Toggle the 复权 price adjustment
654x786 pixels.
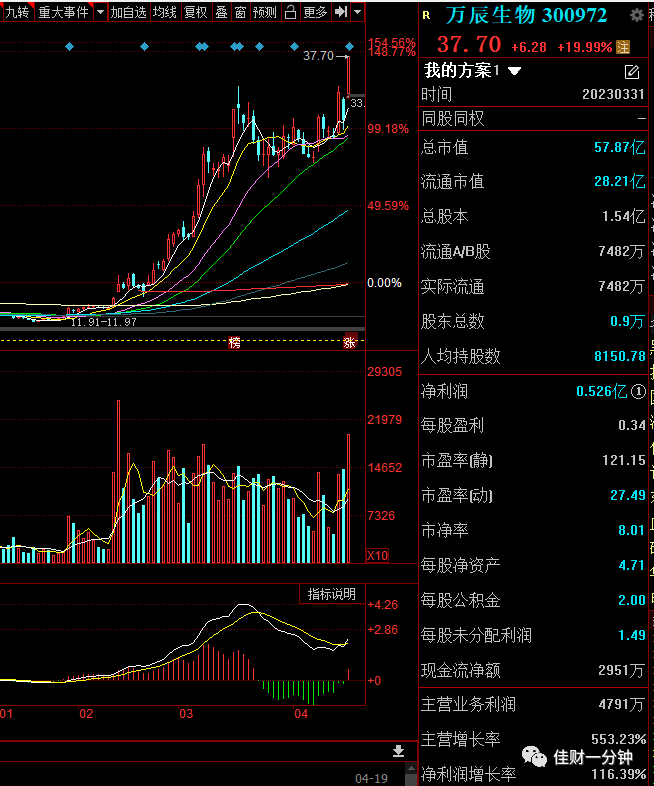pos(195,12)
